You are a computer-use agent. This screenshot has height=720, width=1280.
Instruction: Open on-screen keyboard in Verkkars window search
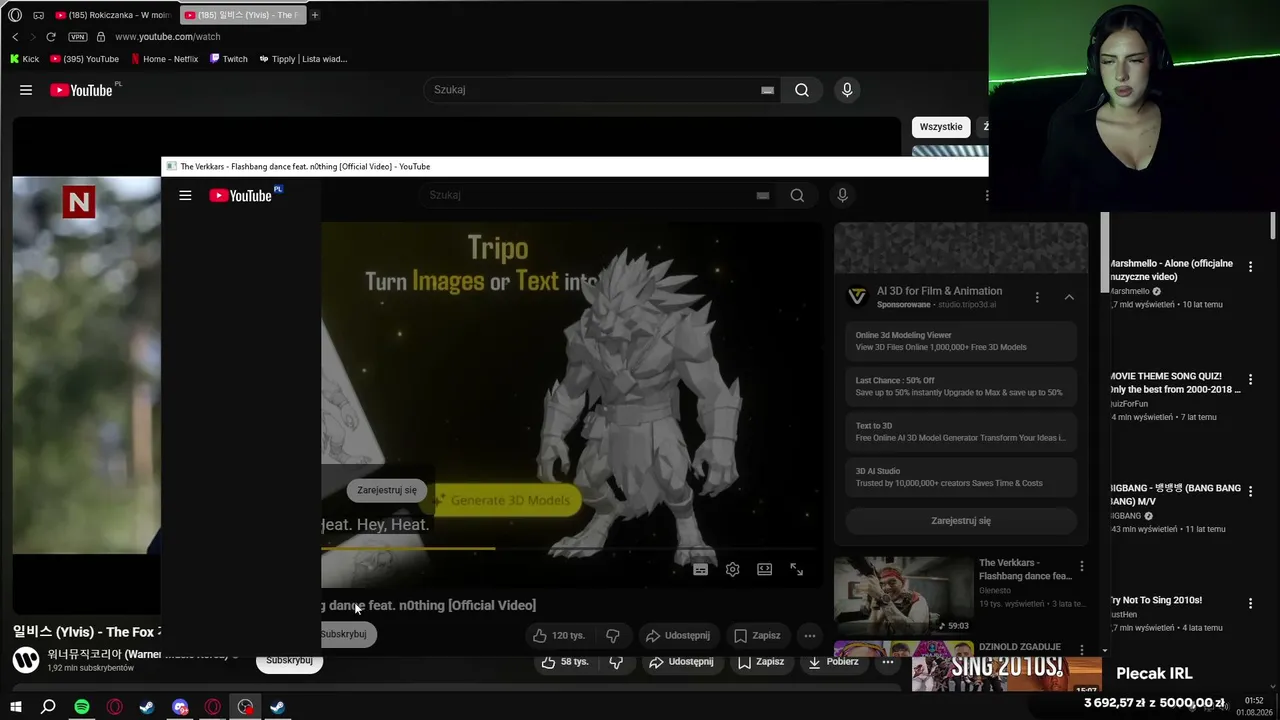click(x=763, y=195)
